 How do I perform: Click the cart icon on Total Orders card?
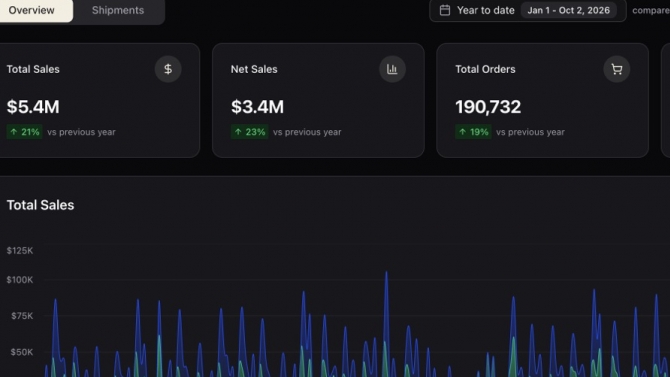click(x=617, y=69)
